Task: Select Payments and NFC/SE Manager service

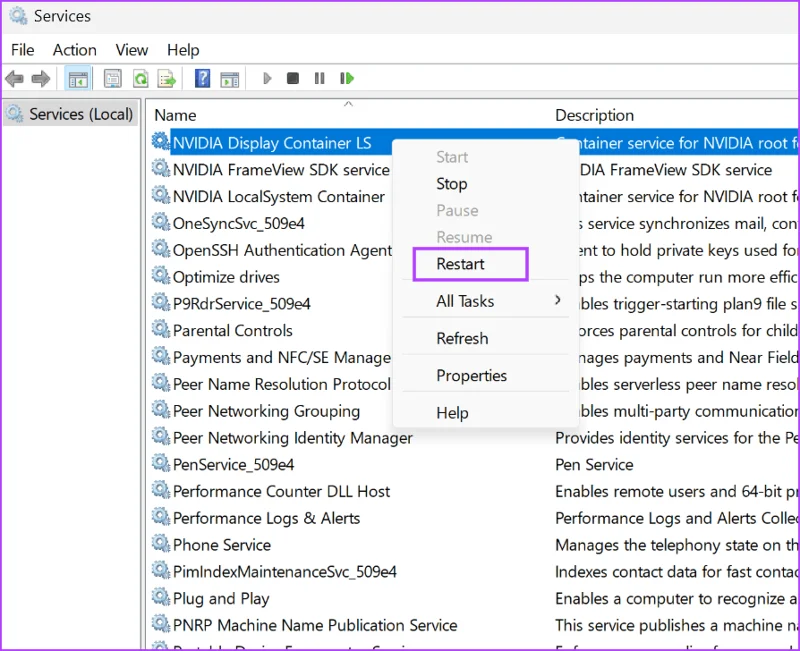Action: 282,357
